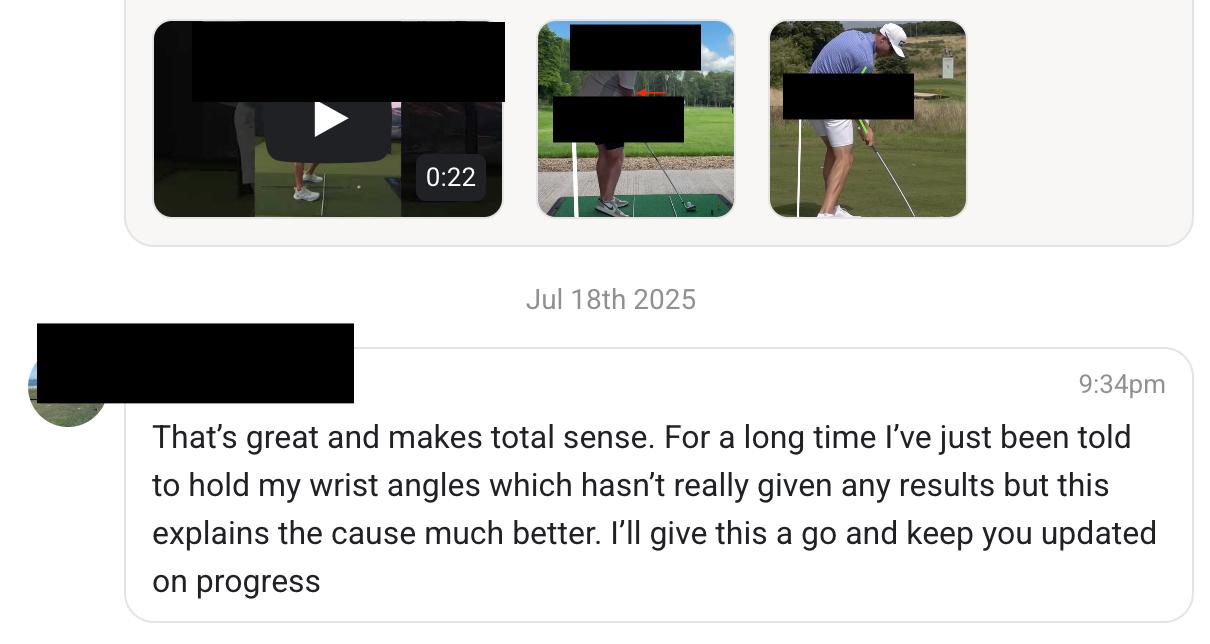Click the white sign behind the golfer

point(947,66)
